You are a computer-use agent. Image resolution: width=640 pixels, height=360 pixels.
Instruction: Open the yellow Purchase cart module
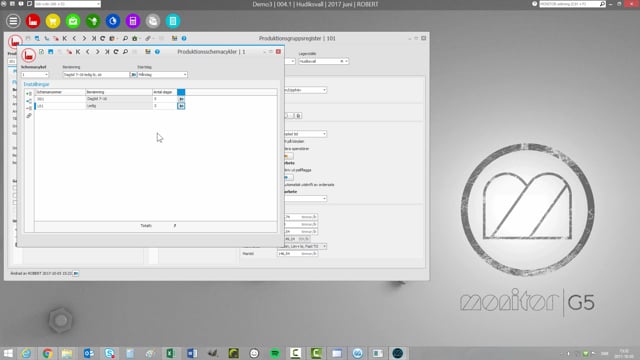point(53,21)
